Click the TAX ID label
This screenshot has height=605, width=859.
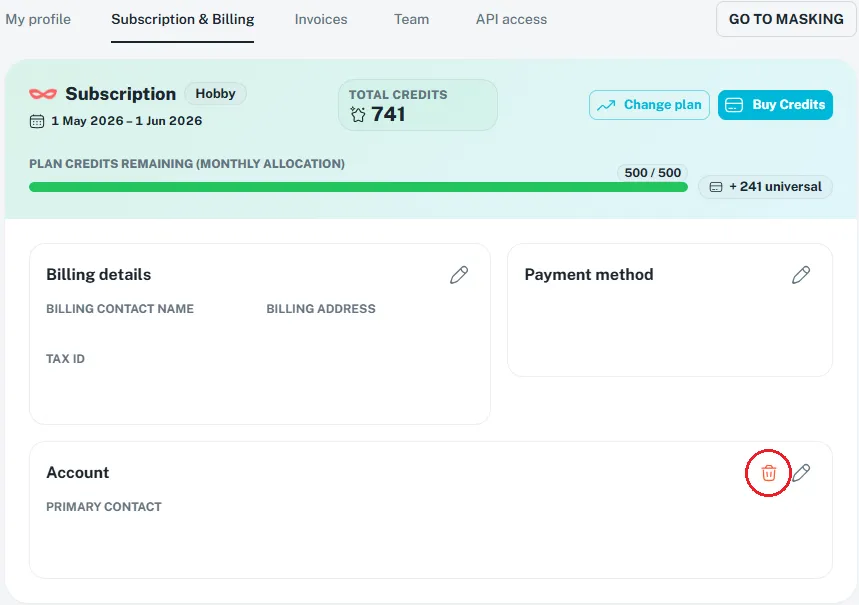point(65,359)
